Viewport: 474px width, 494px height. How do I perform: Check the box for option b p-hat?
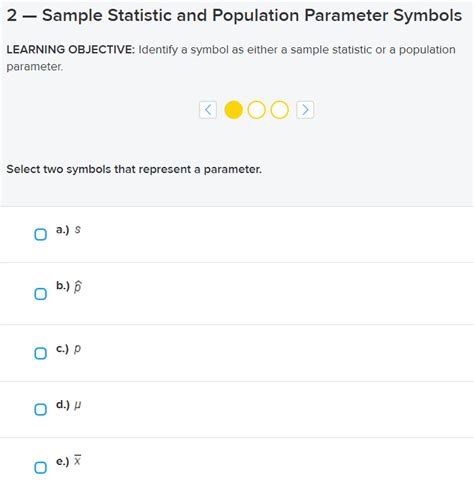41,294
